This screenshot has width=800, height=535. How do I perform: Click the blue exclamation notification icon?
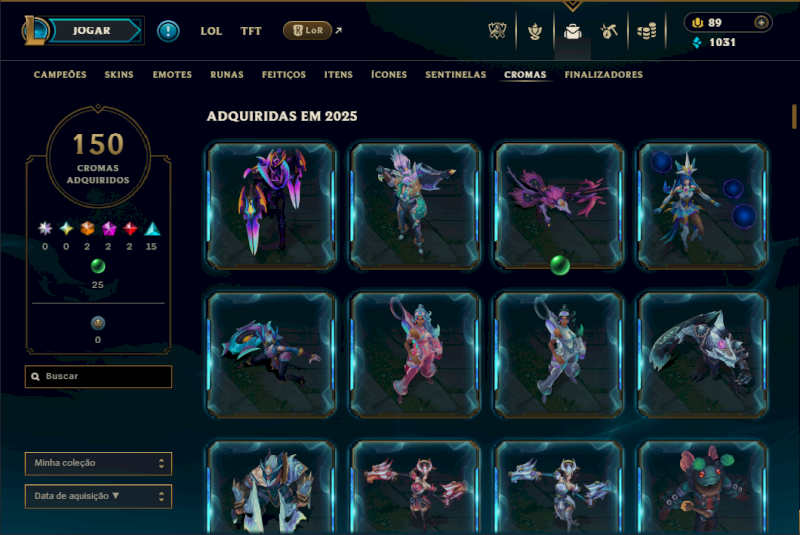(168, 31)
